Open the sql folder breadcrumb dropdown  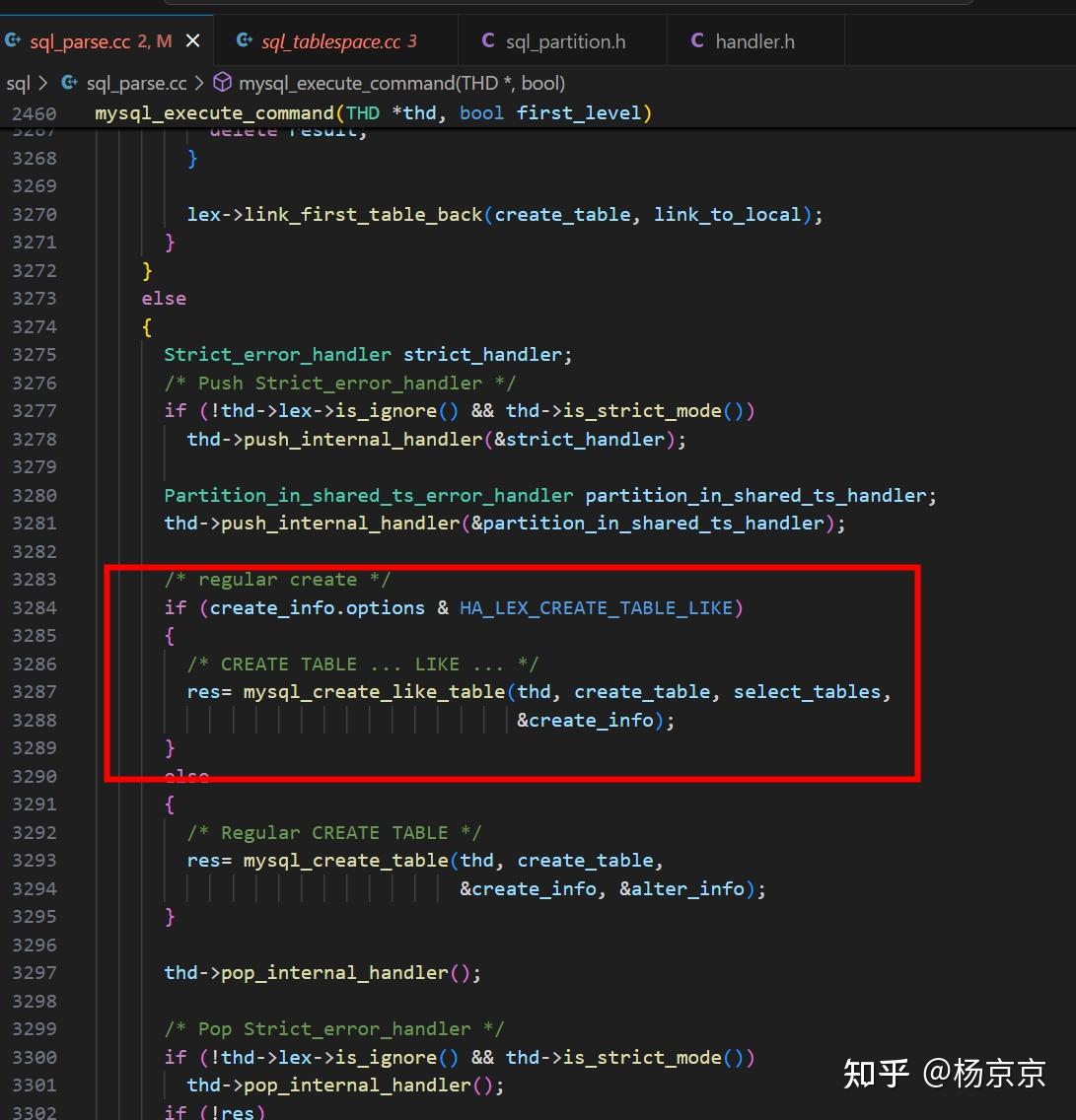[x=18, y=83]
